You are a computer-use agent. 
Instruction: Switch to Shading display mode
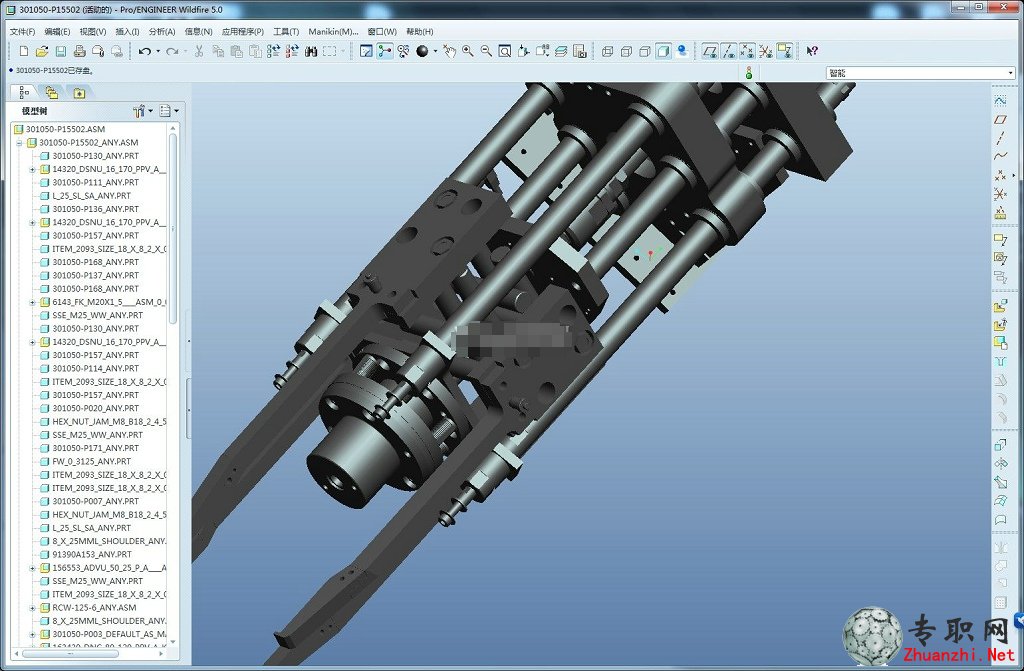[663, 51]
